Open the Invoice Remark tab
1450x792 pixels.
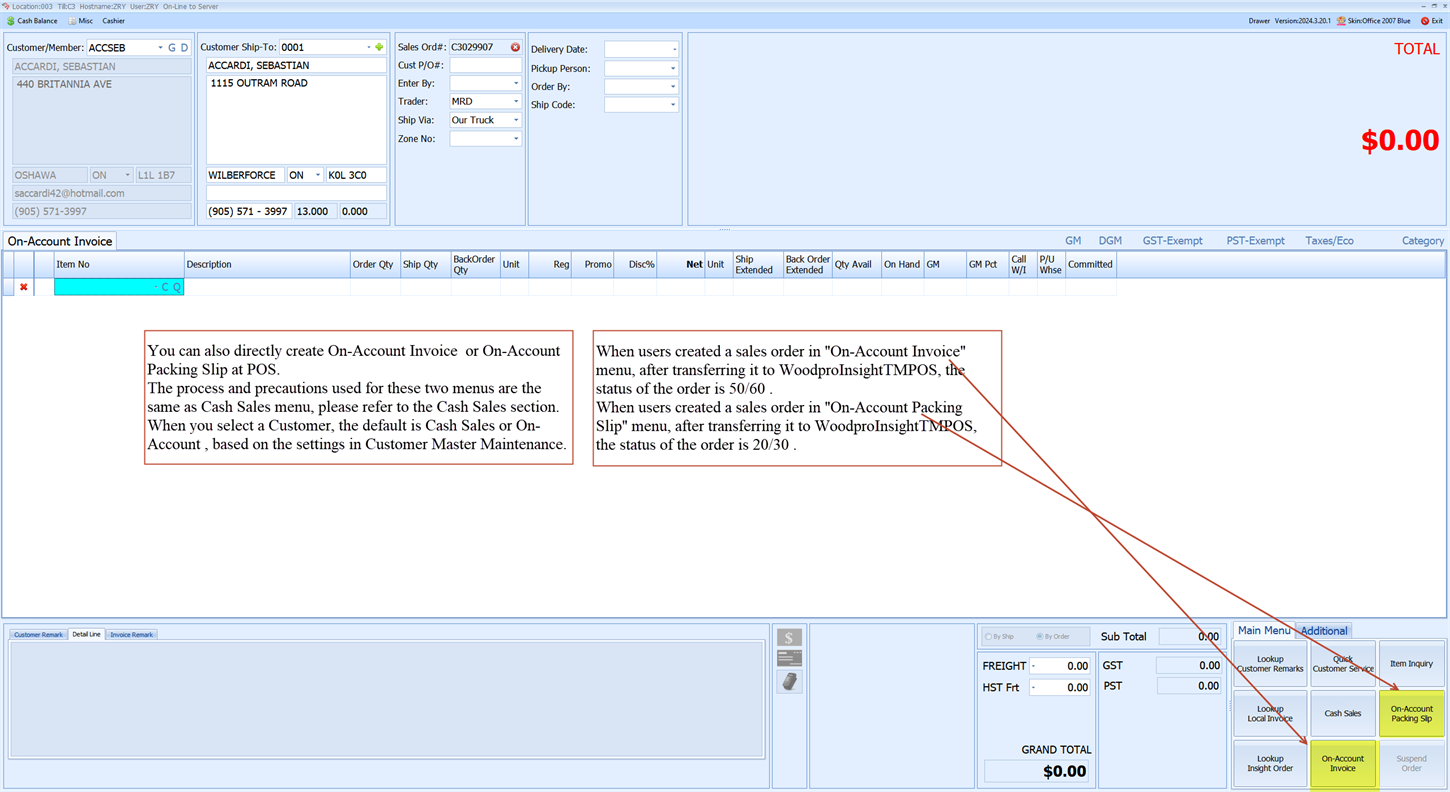click(x=130, y=634)
